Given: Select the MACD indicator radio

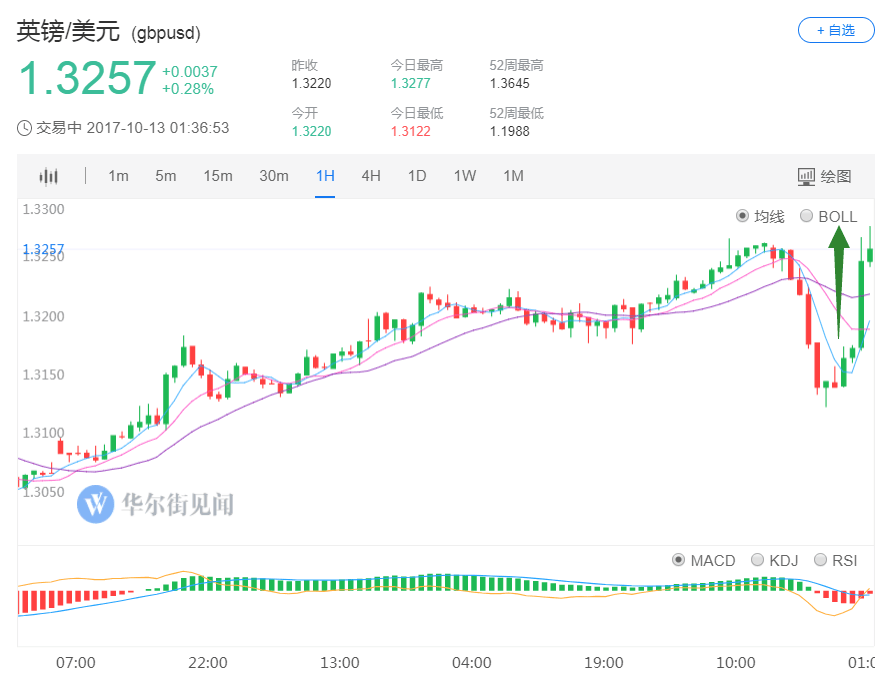Looking at the screenshot, I should click(679, 560).
